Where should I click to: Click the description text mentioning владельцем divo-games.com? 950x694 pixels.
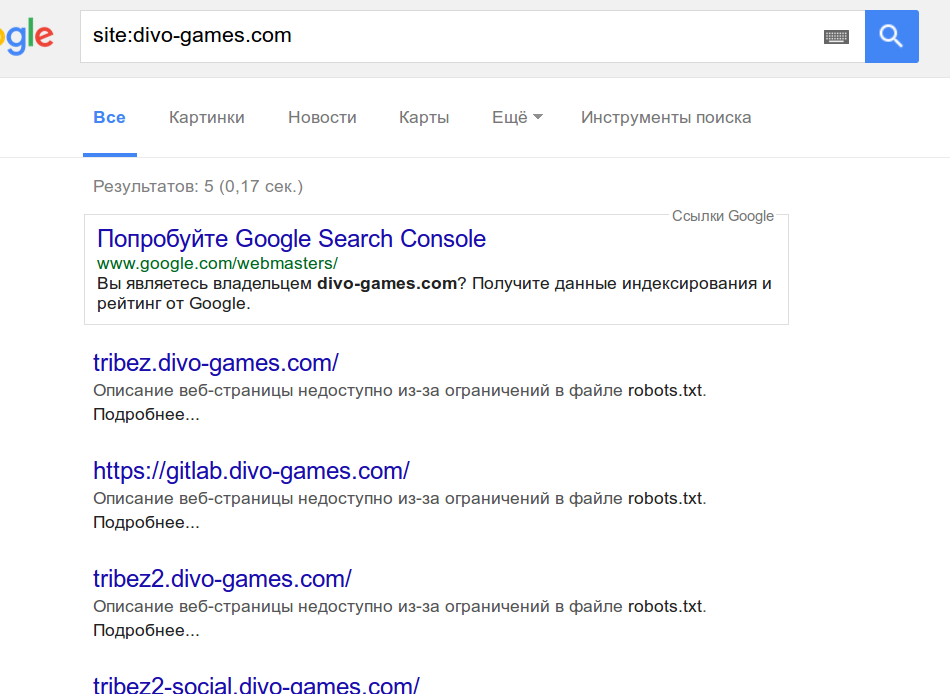434,293
